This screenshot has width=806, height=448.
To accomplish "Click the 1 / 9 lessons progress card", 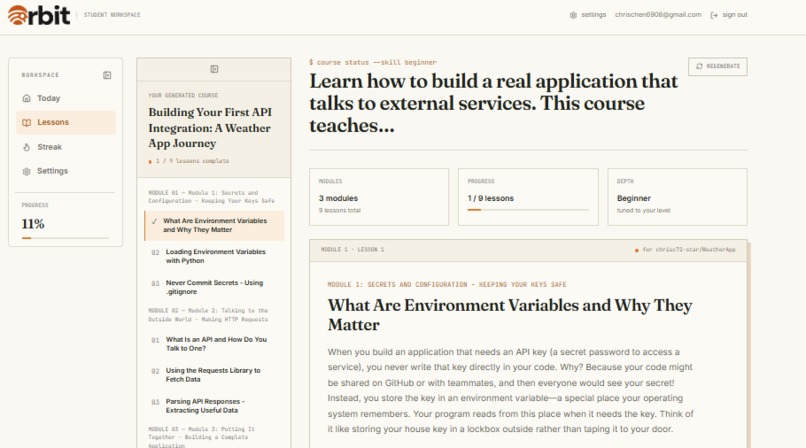I will 528,197.
